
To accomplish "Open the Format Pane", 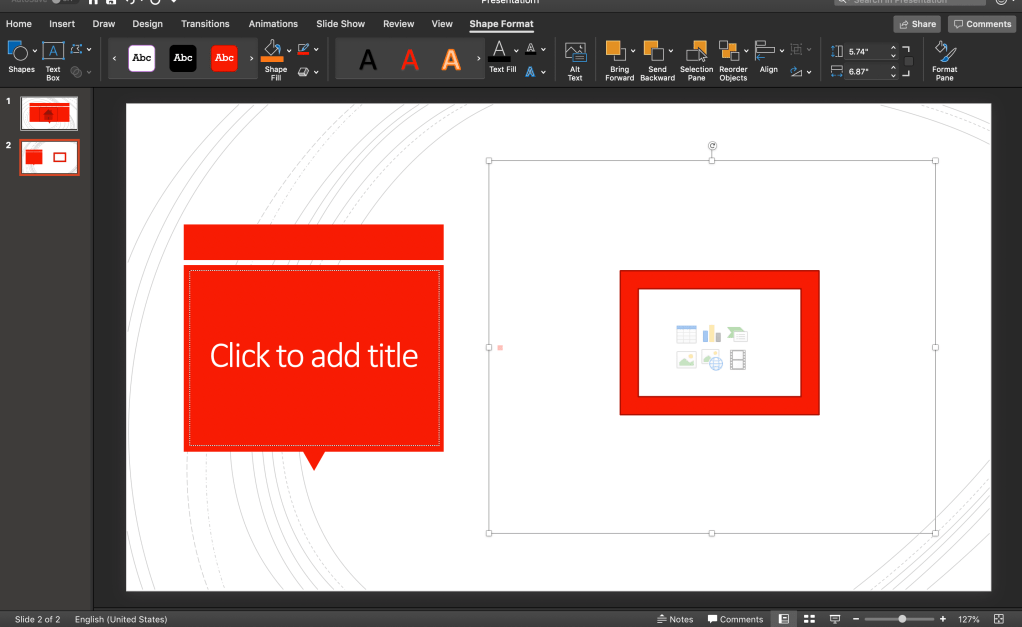I will point(944,59).
